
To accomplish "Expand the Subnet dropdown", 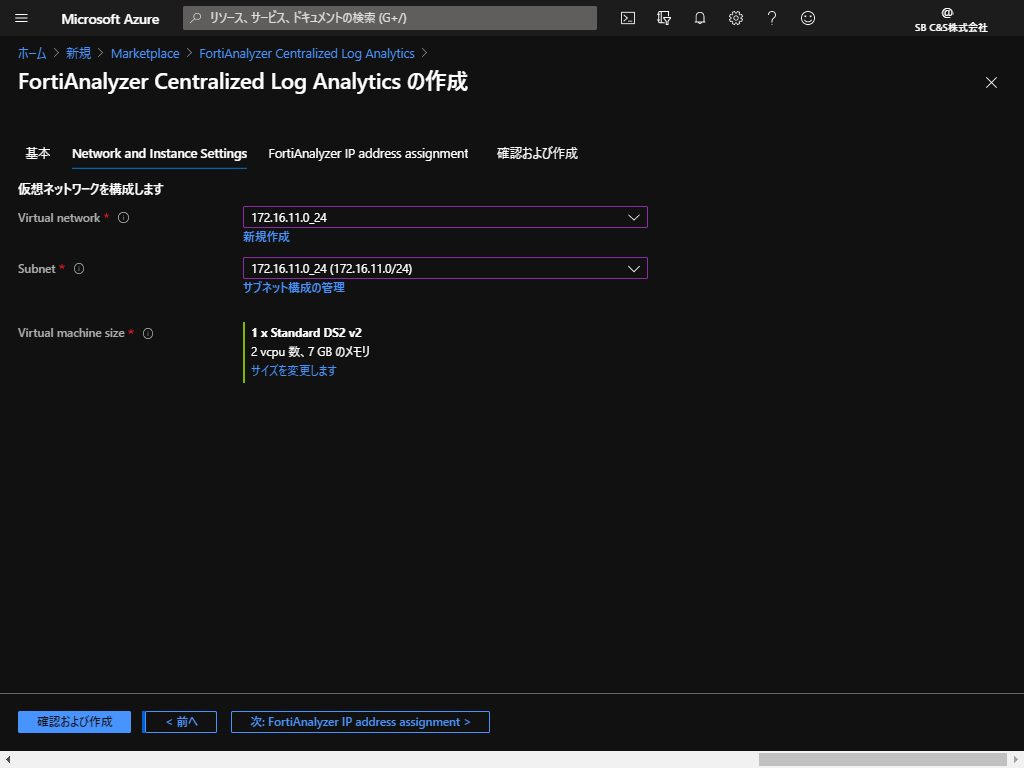I will [x=445, y=268].
